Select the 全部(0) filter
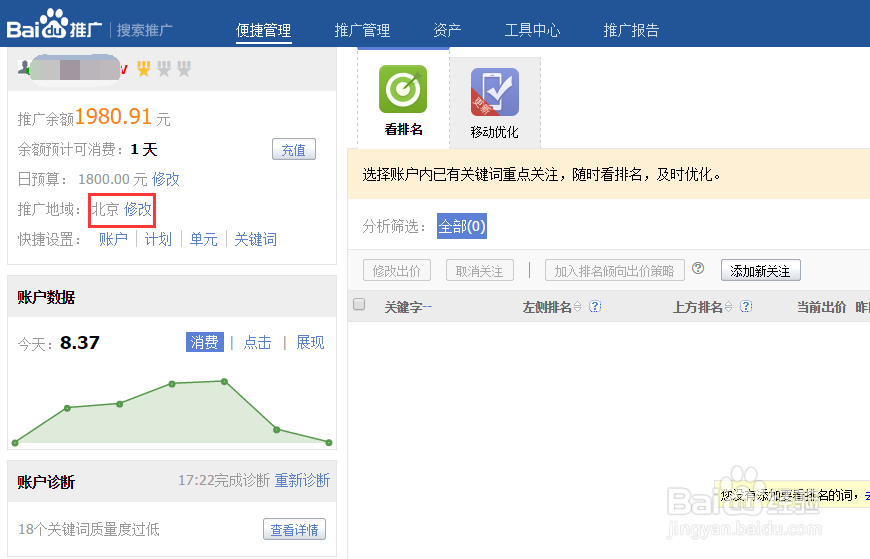 pos(462,226)
